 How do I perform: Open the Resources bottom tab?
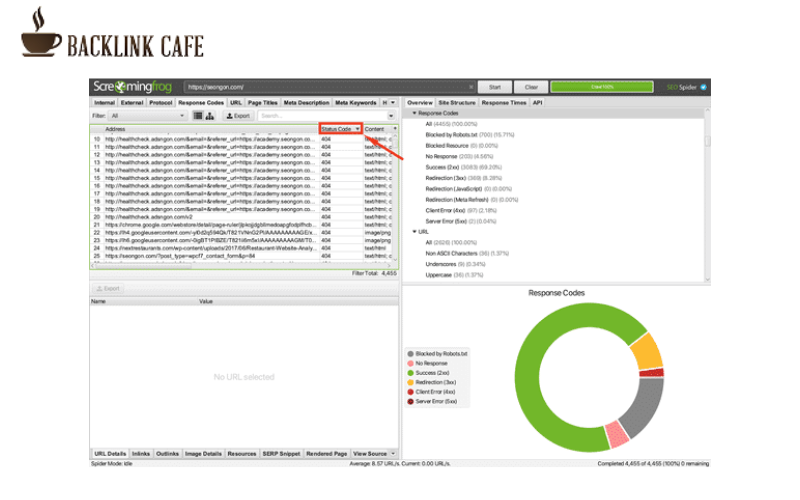pyautogui.click(x=242, y=454)
